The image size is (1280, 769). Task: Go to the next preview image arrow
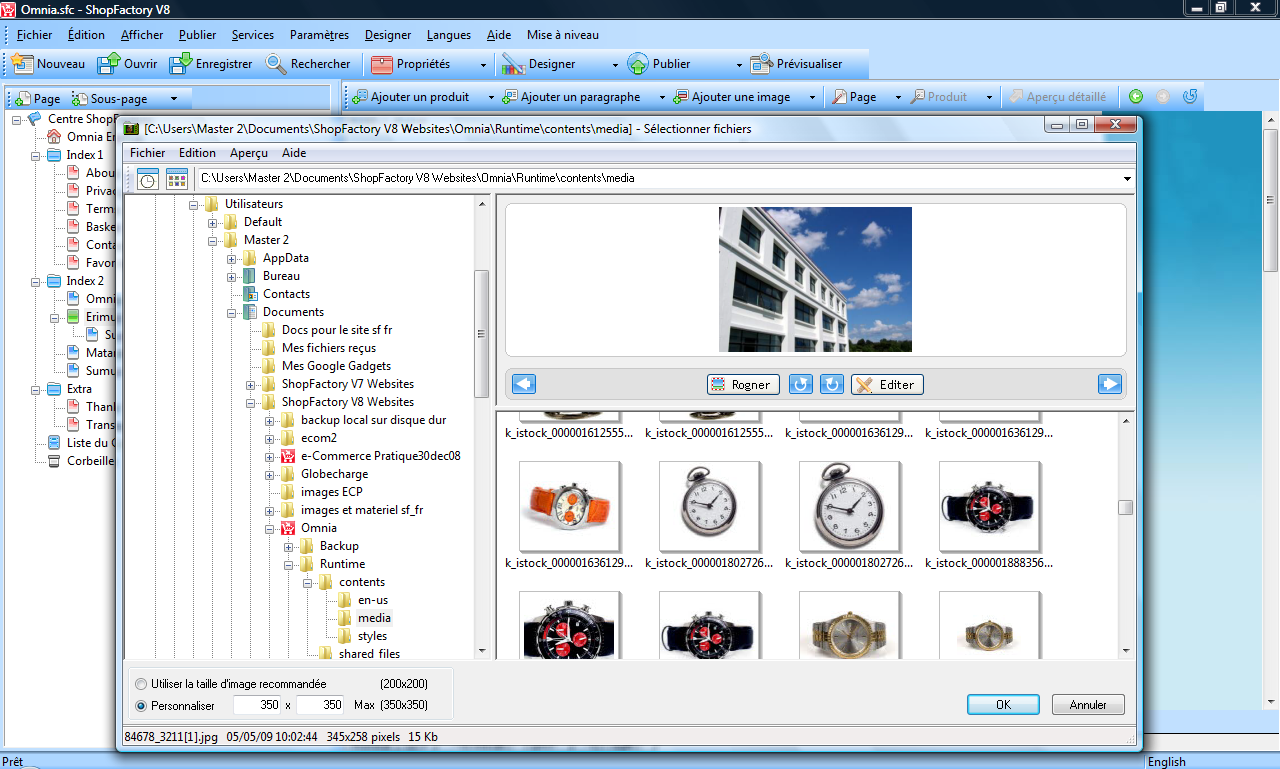point(1109,384)
